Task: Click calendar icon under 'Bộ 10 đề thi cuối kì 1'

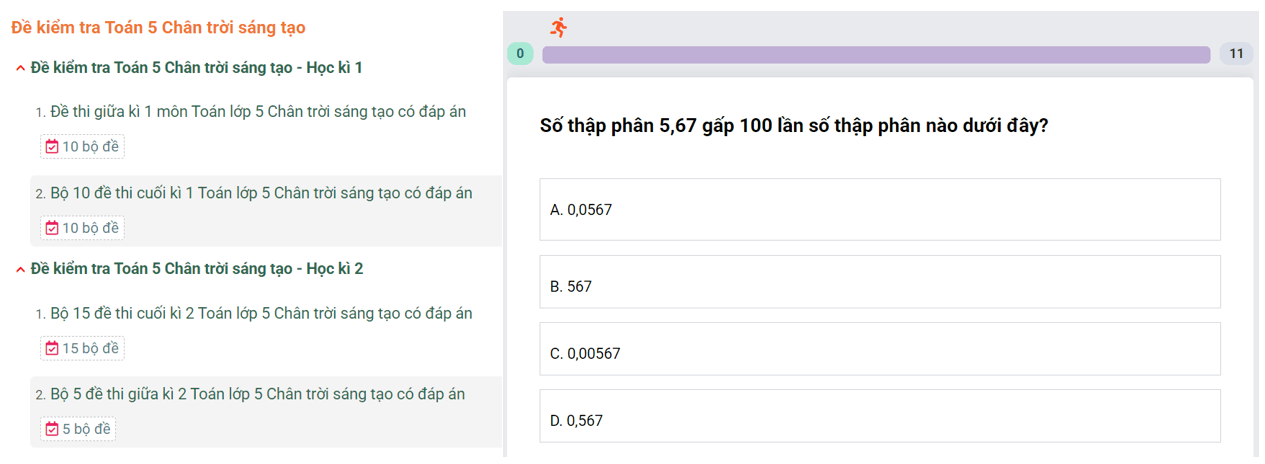Action: (52, 228)
